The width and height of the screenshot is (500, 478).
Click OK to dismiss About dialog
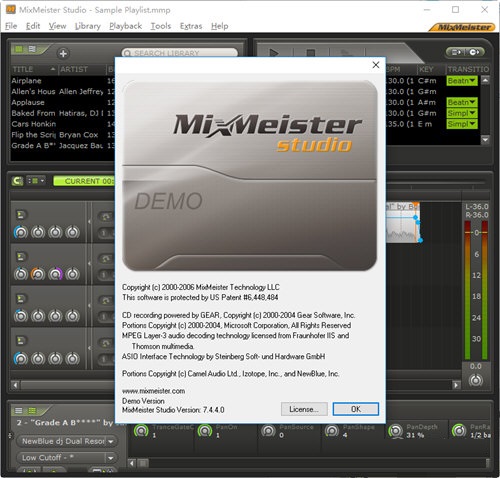[x=356, y=409]
